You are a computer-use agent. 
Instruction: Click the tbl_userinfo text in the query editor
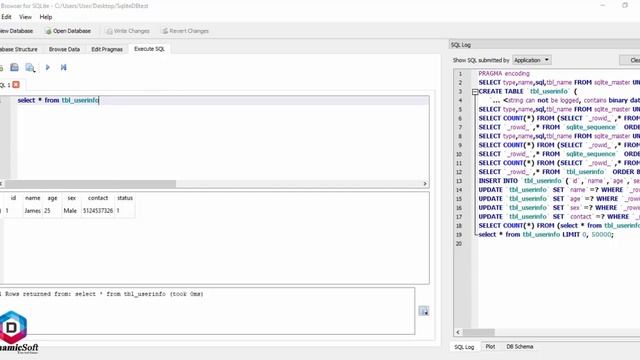tap(80, 100)
